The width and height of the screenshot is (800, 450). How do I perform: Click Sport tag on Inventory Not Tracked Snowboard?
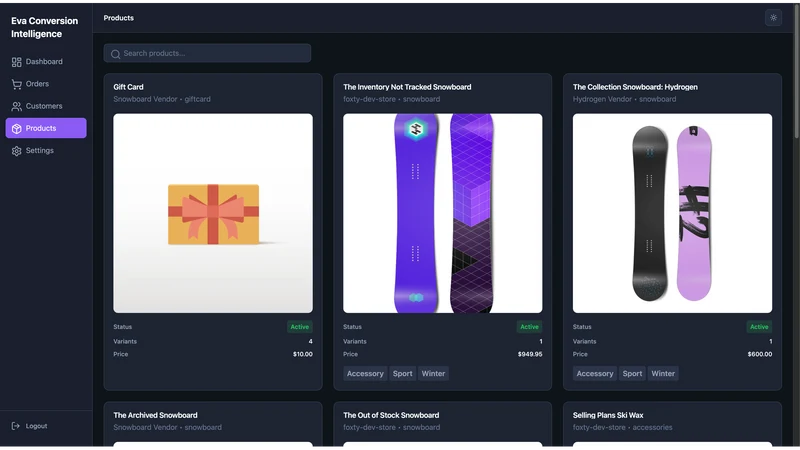pos(402,374)
